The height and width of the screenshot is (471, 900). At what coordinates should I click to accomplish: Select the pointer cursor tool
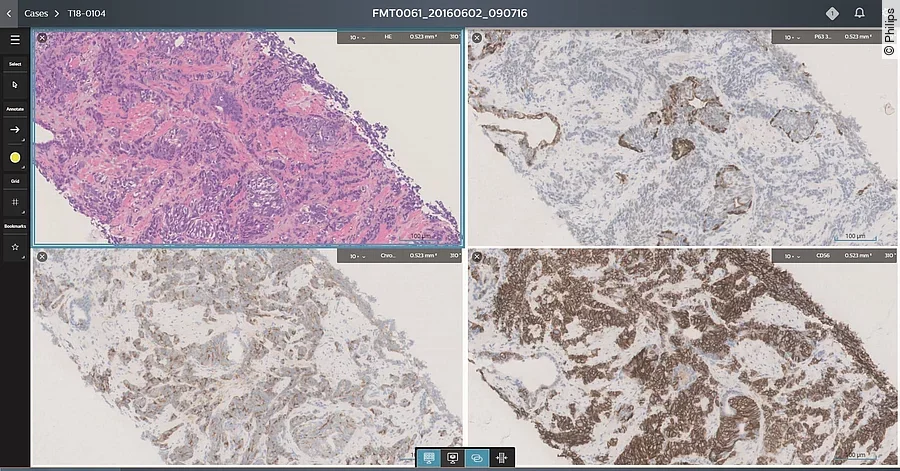(x=15, y=85)
